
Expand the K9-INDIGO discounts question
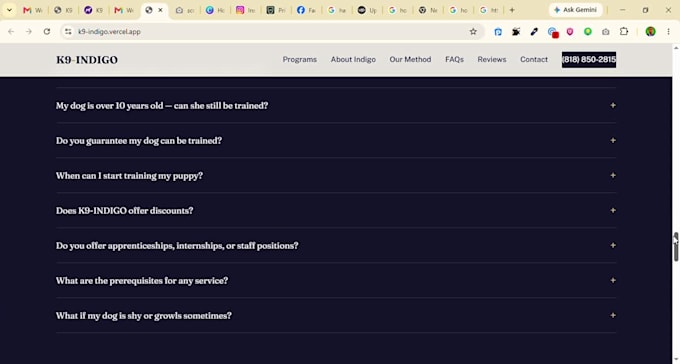pyautogui.click(x=336, y=210)
